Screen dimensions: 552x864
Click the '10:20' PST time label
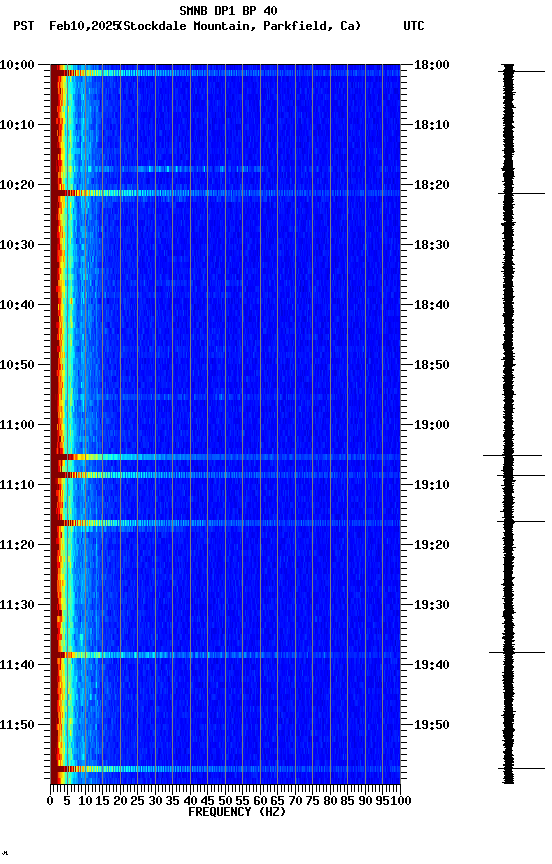tap(17, 185)
